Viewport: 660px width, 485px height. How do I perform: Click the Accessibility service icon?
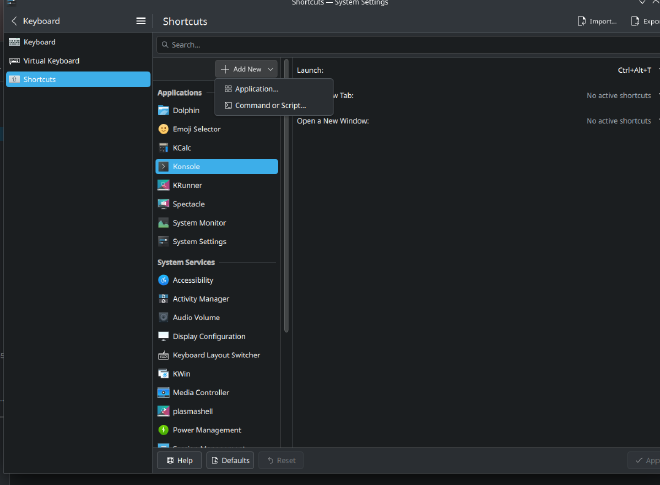pos(163,280)
